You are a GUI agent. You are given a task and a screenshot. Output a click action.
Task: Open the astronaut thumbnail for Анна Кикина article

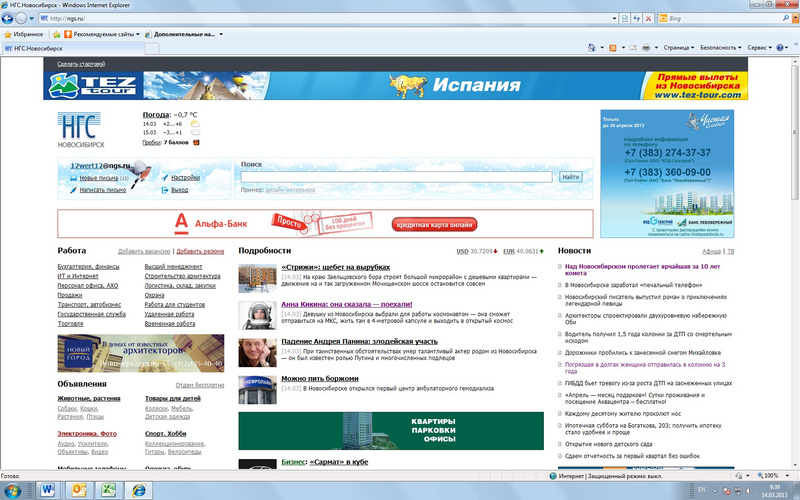257,315
